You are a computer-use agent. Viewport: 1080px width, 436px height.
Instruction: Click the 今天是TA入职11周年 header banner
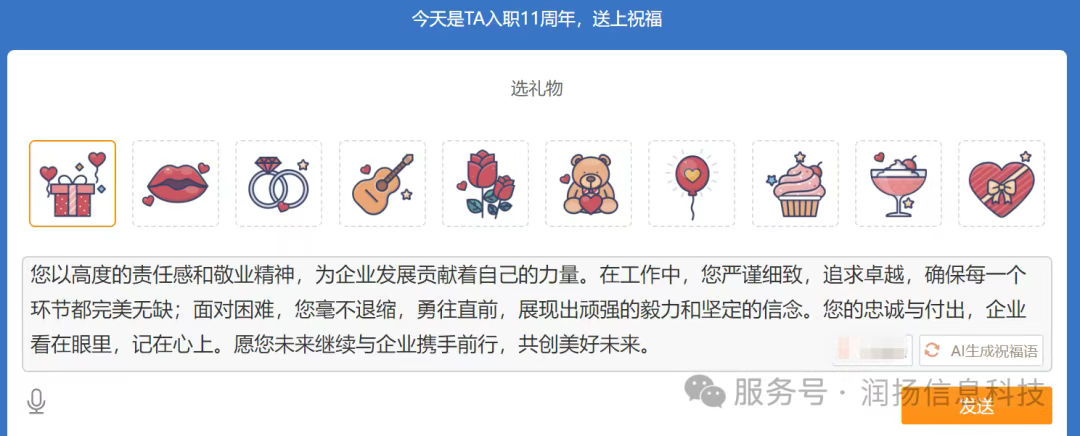point(537,19)
